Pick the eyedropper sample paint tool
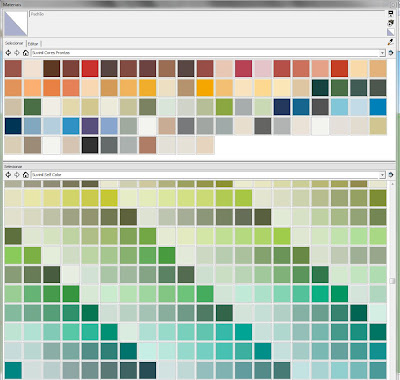 (x=390, y=43)
